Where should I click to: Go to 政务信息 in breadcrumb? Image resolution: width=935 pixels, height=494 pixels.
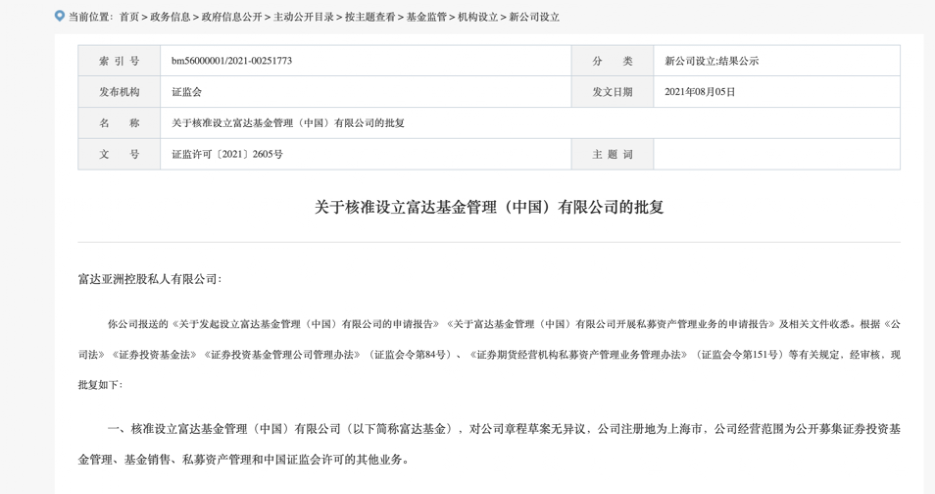coord(171,17)
